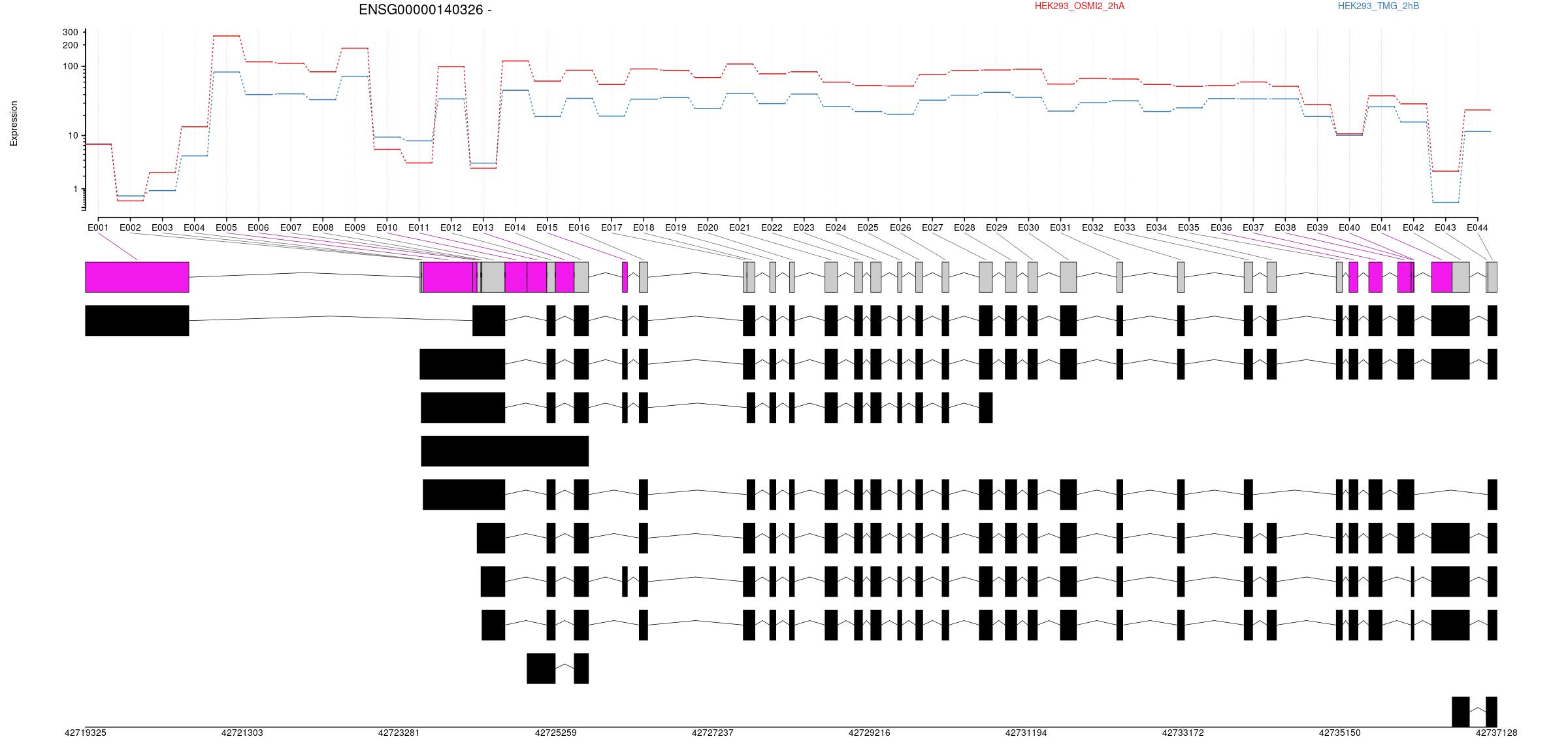This screenshot has height=745, width=1568.
Task: Click exon label E017
Action: click(x=612, y=227)
